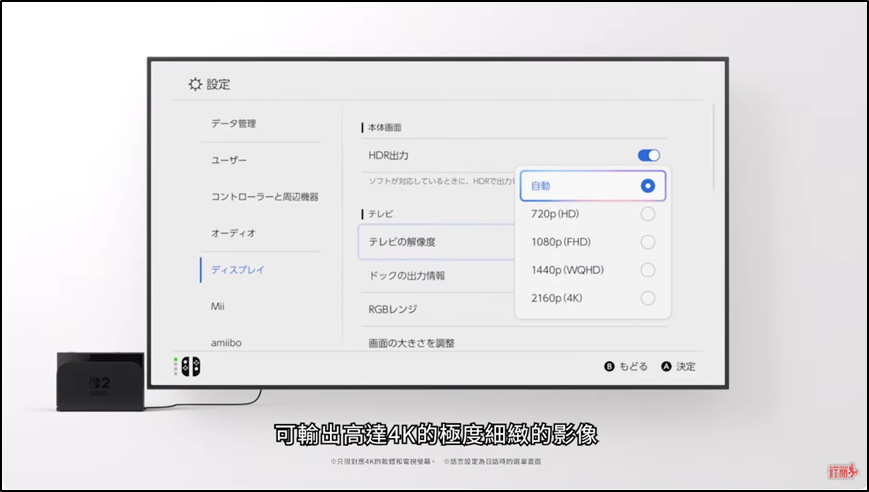The height and width of the screenshot is (492, 869).
Task: Select the 自動 radio button
Action: [x=647, y=186]
